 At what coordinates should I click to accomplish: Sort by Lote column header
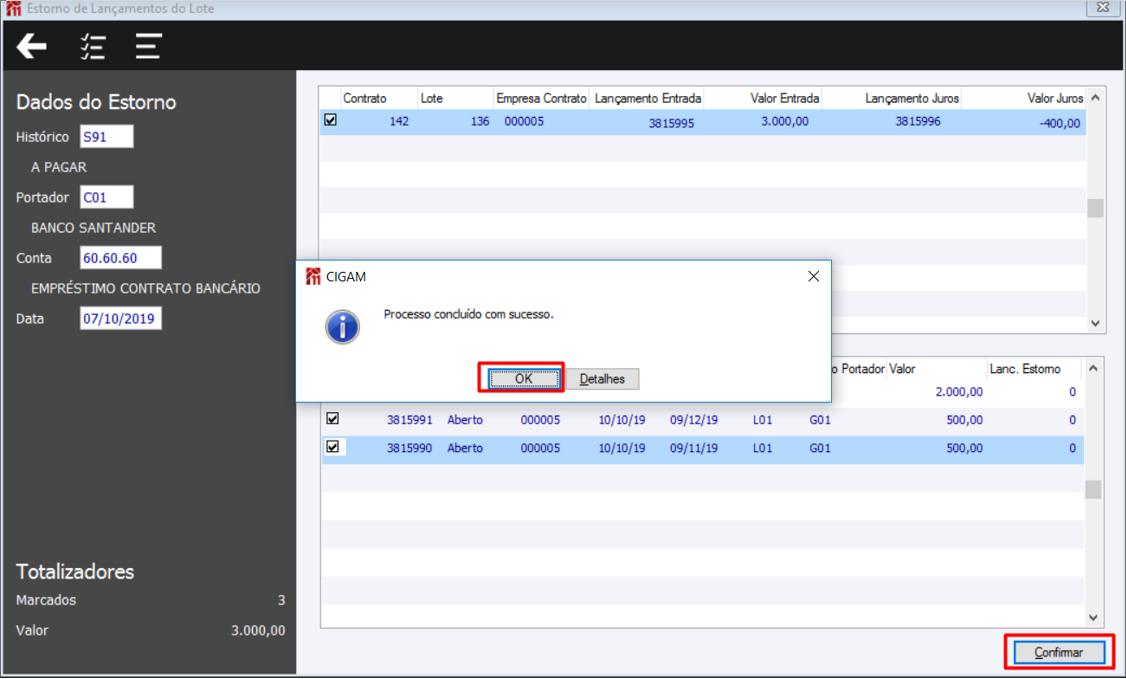(455, 98)
